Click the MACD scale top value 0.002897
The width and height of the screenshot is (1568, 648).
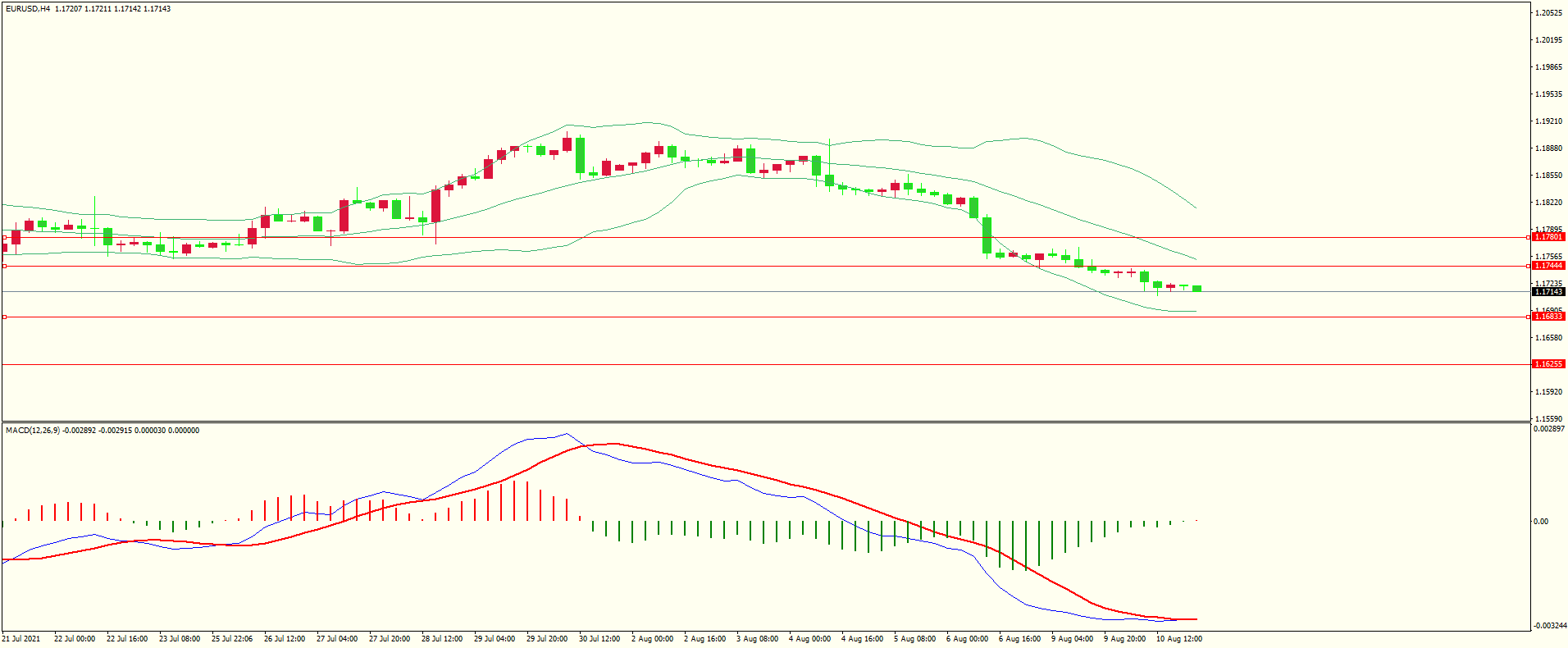(1549, 429)
